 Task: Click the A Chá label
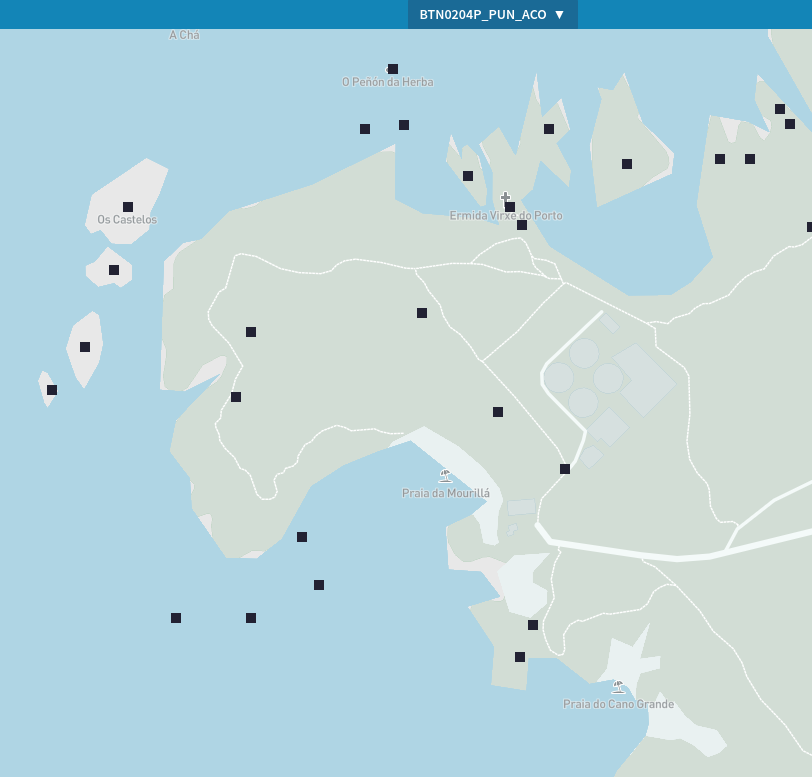(x=184, y=35)
